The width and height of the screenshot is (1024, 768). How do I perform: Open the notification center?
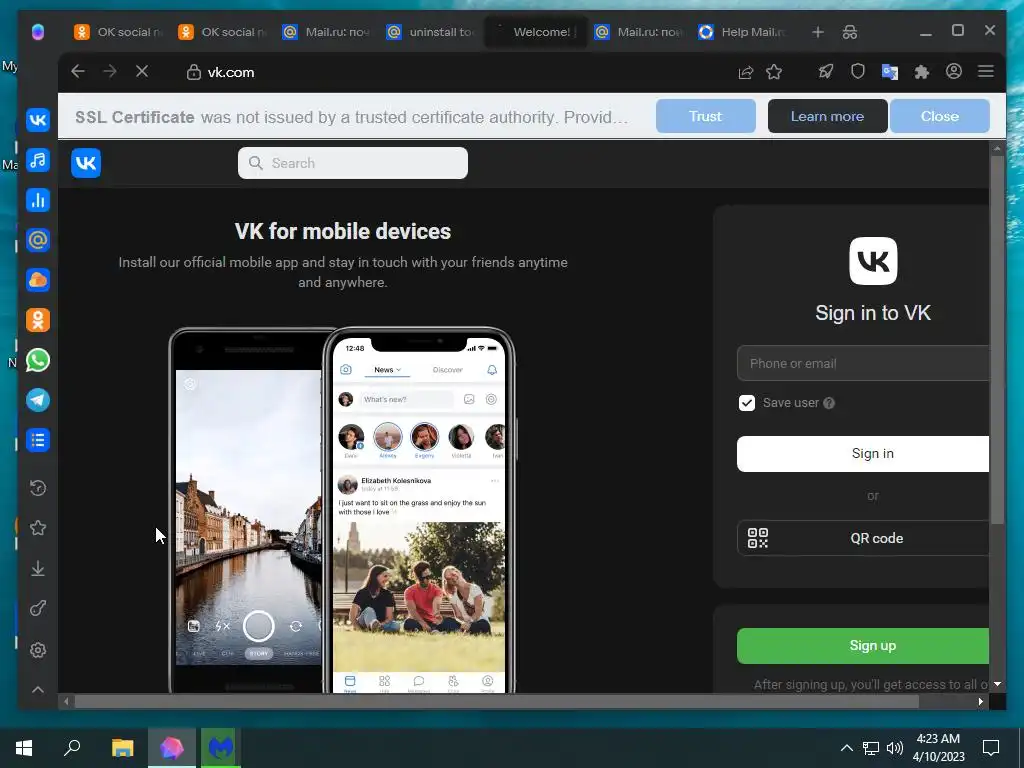[x=991, y=748]
